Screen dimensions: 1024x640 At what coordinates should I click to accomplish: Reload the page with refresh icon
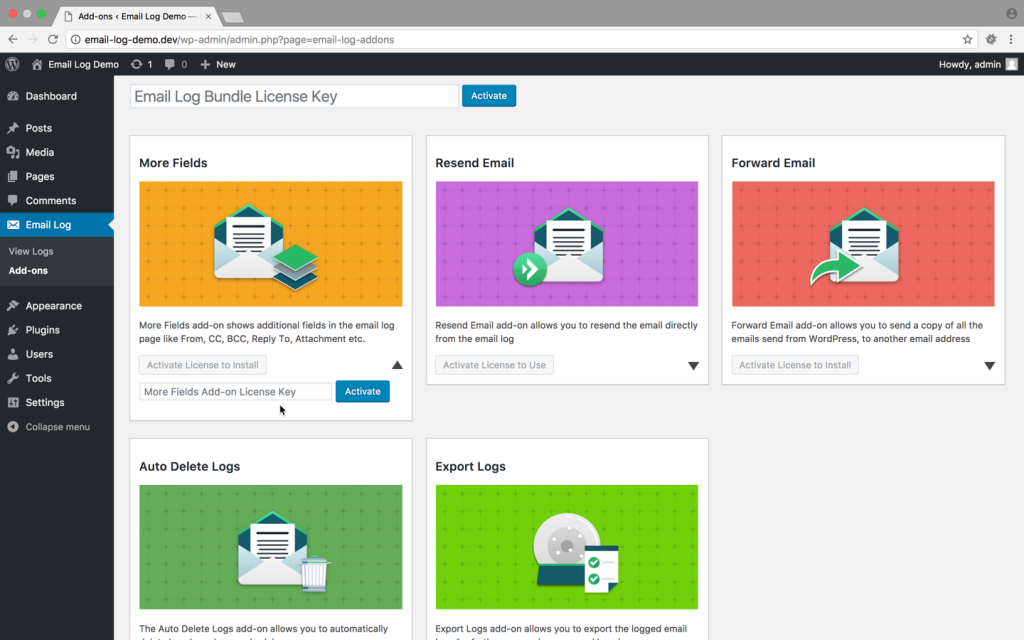(53, 39)
